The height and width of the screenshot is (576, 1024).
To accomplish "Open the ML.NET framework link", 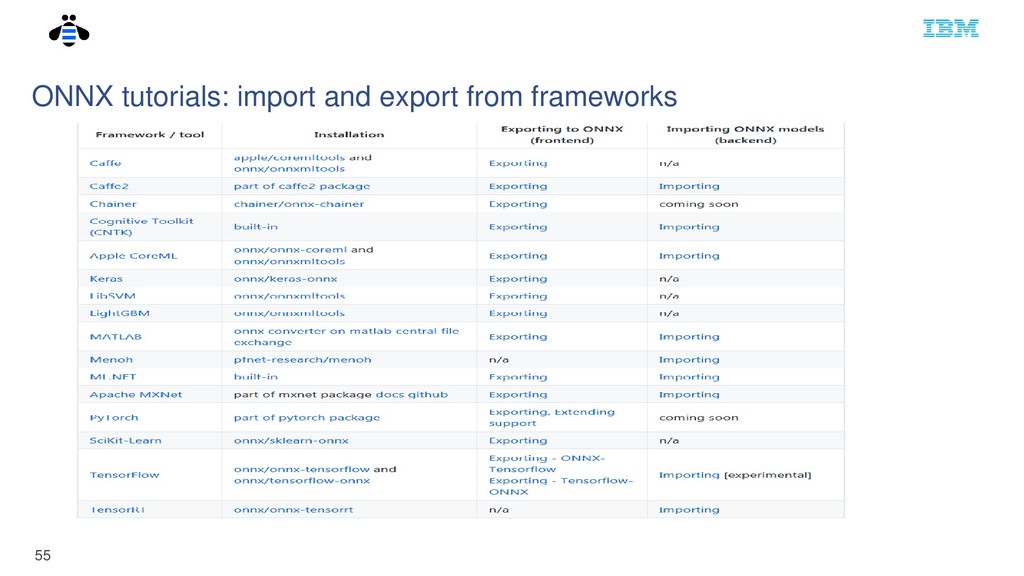I will pyautogui.click(x=113, y=377).
